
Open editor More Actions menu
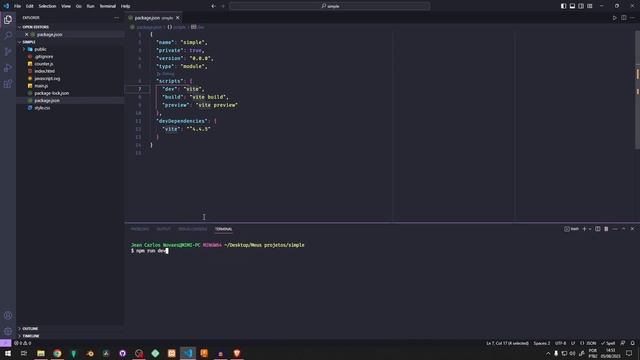tap(632, 18)
